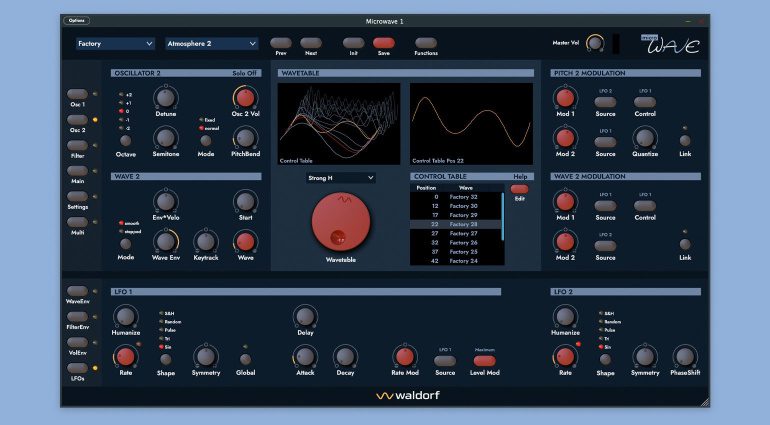Click the Oscillator 2 Detune knob
The width and height of the screenshot is (770, 425).
pyautogui.click(x=165, y=98)
